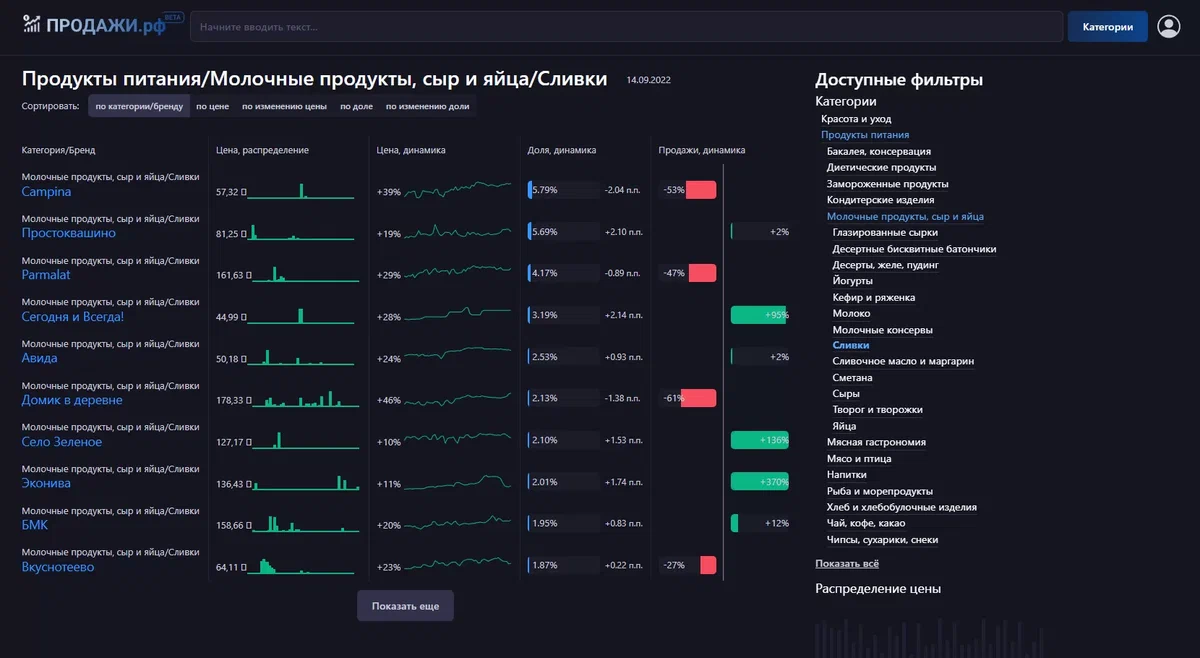Open Сегодня и Всегда! brand link
The image size is (1200, 658).
pos(73,317)
